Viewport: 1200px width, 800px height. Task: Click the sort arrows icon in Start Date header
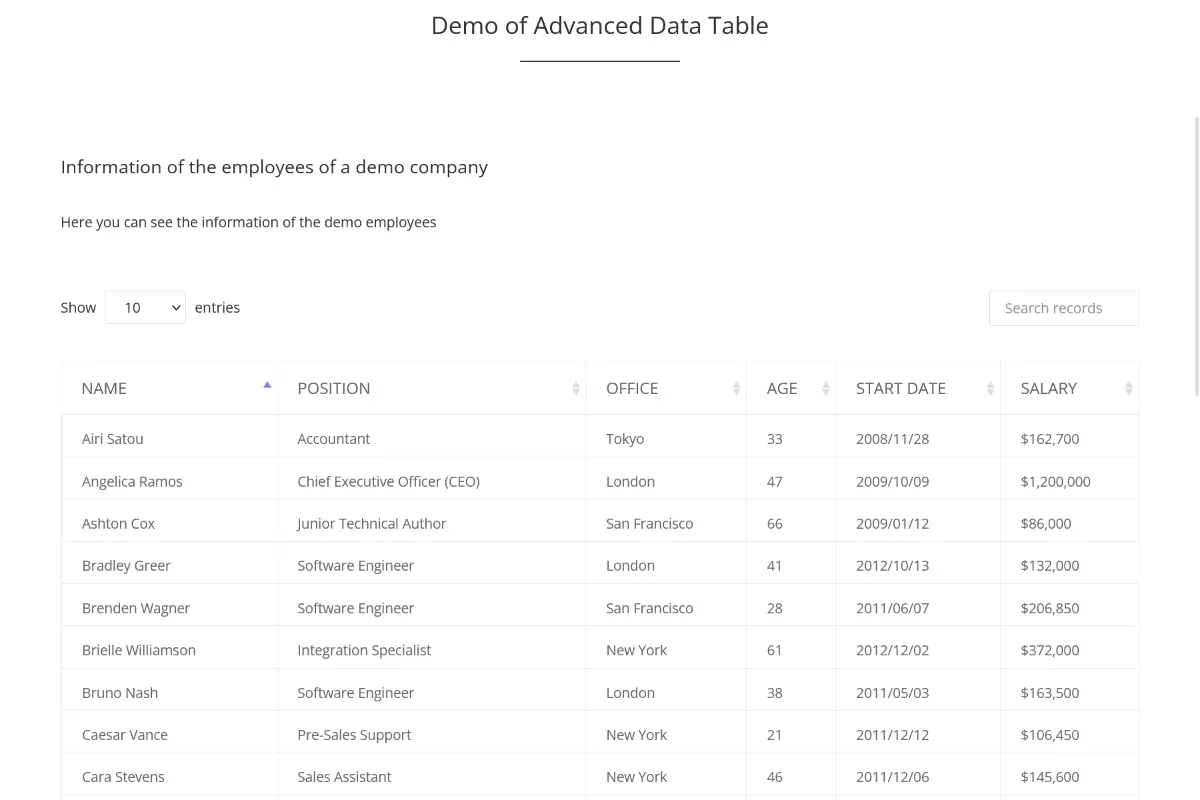click(x=991, y=388)
